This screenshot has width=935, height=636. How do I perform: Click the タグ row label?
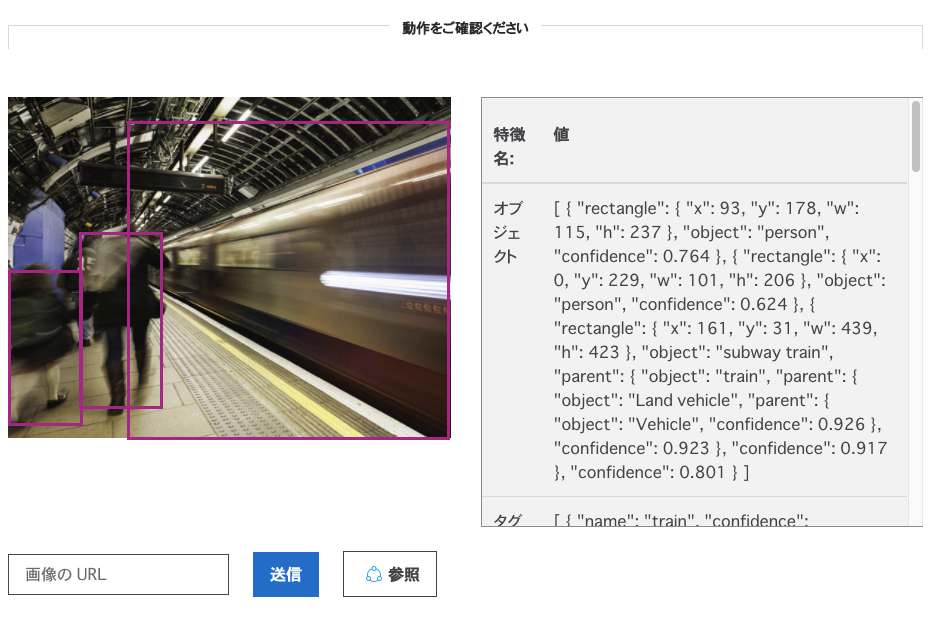pos(508,520)
